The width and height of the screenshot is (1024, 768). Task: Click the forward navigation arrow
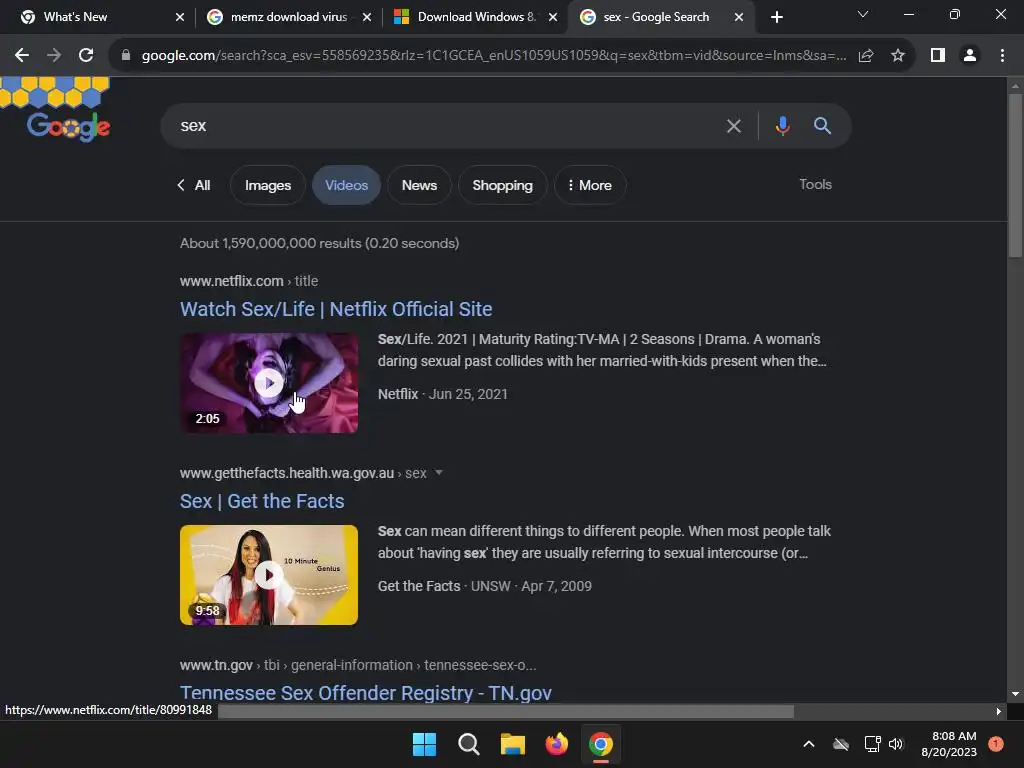[54, 56]
